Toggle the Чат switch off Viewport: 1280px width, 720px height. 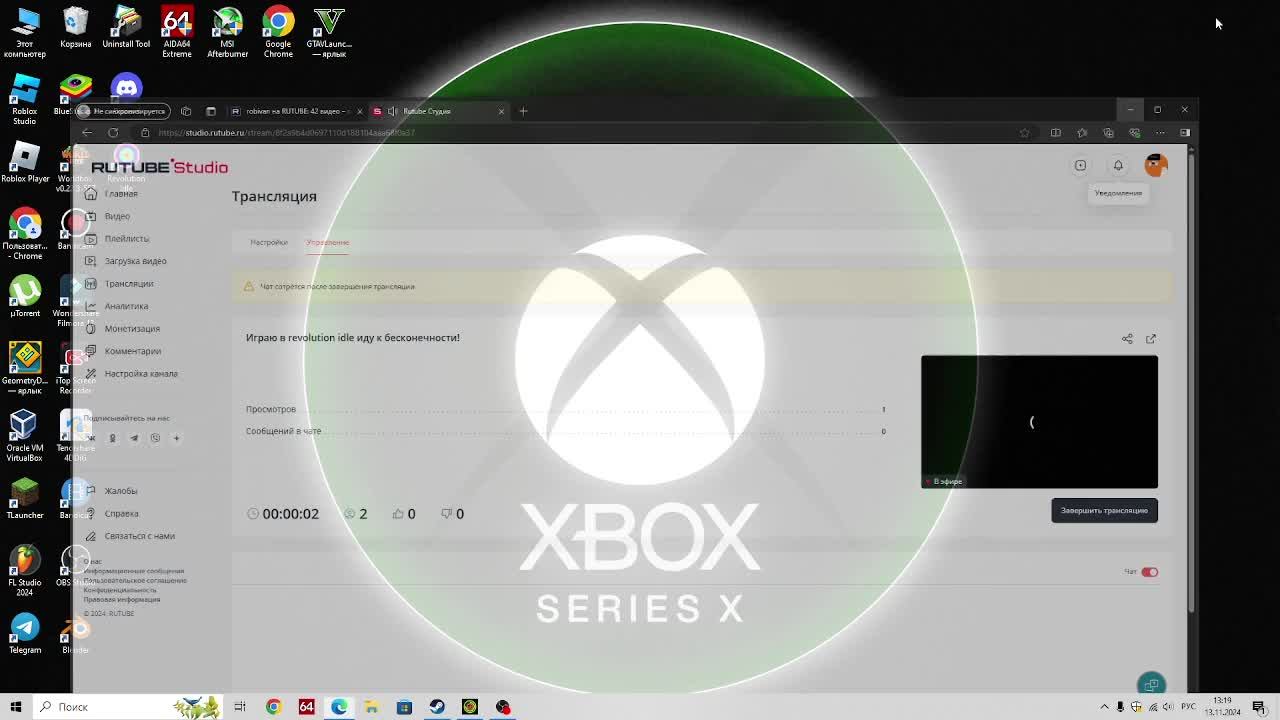[1150, 572]
